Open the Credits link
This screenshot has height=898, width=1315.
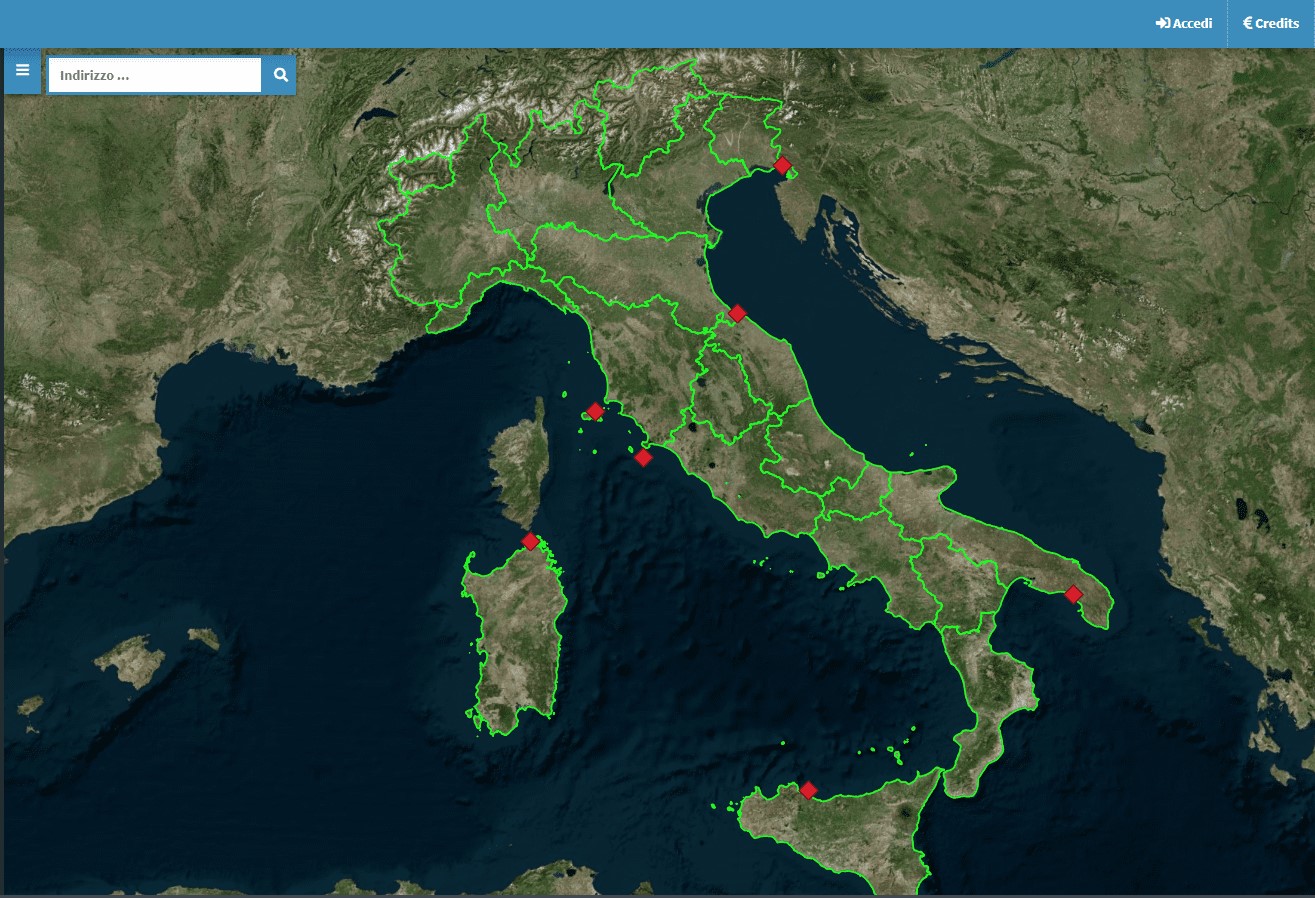[1271, 23]
